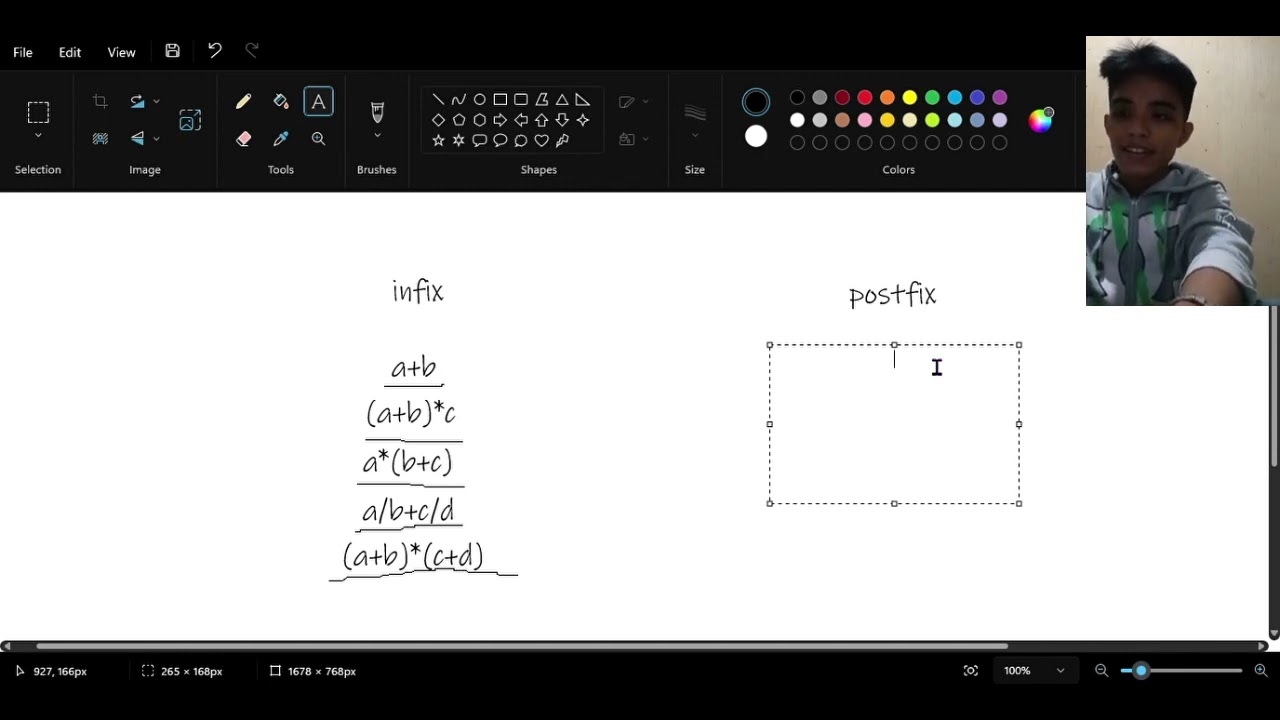Image resolution: width=1280 pixels, height=720 pixels.
Task: Click the Flip image icon
Action: click(x=137, y=138)
